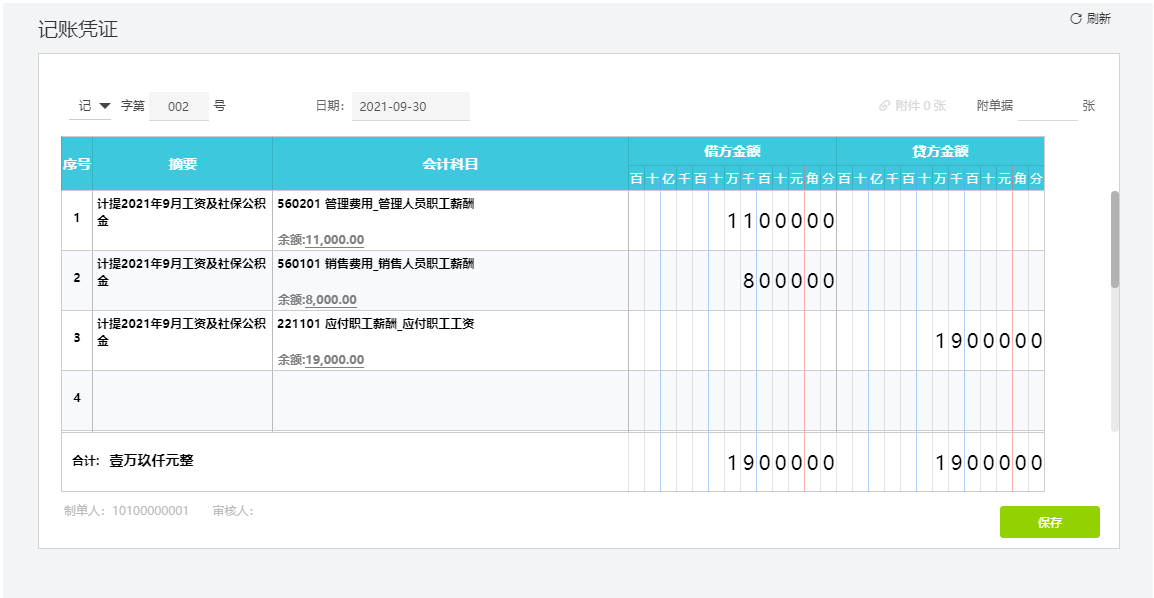Select account 560101 销售费用 in row 2

tap(376, 263)
